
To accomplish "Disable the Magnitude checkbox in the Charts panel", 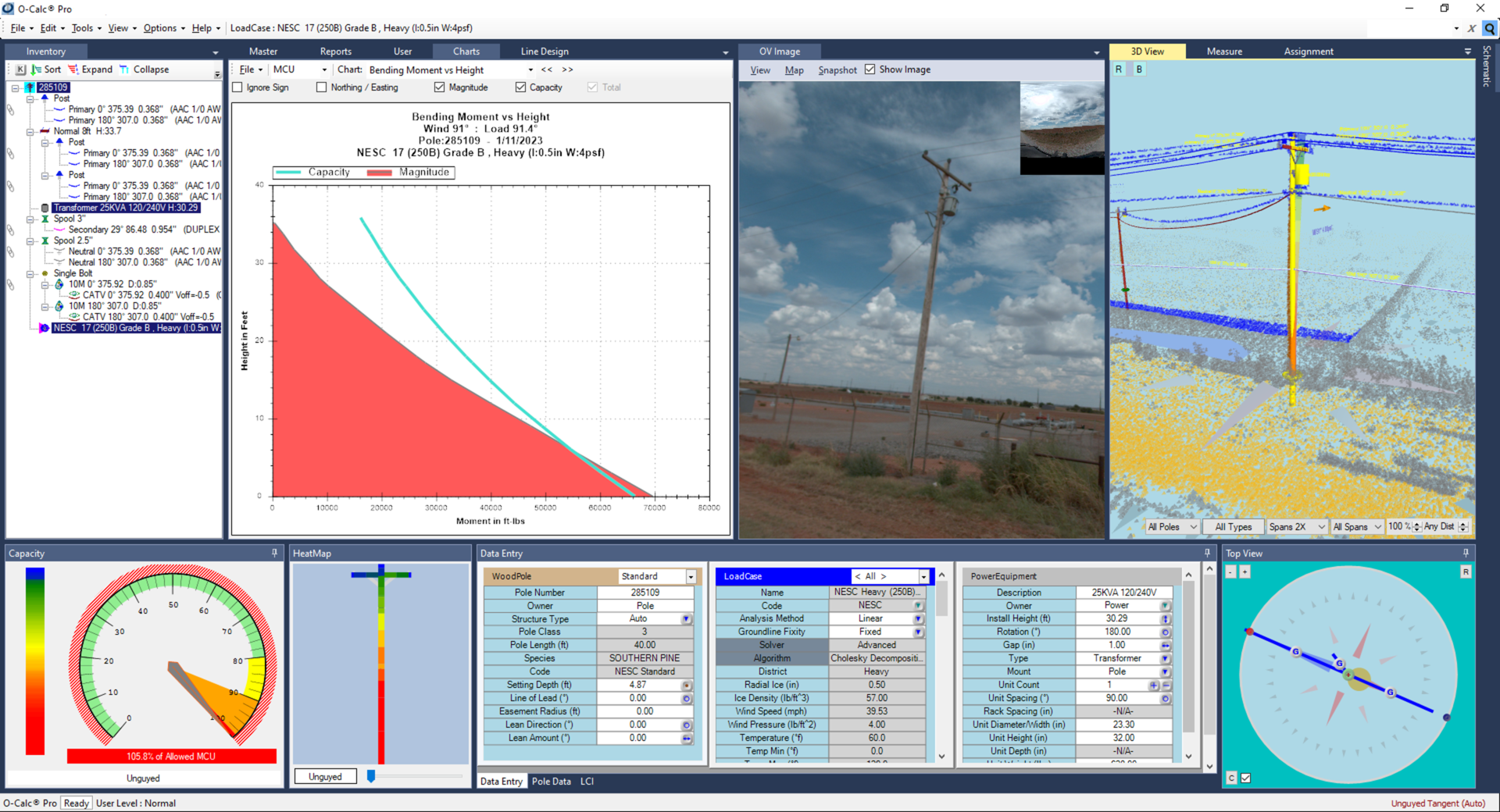I will (x=438, y=87).
